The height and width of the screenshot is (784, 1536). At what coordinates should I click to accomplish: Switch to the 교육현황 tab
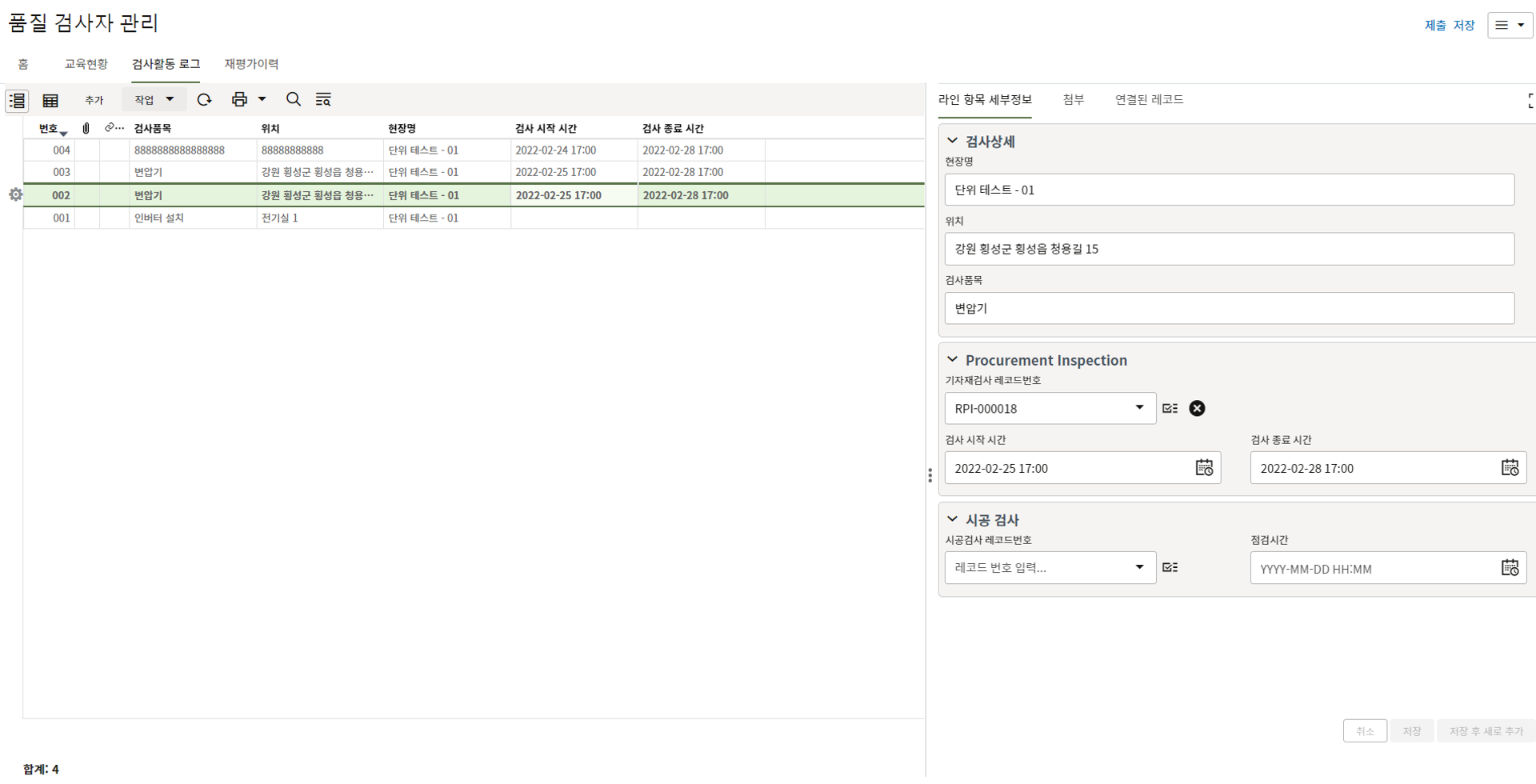(86, 64)
